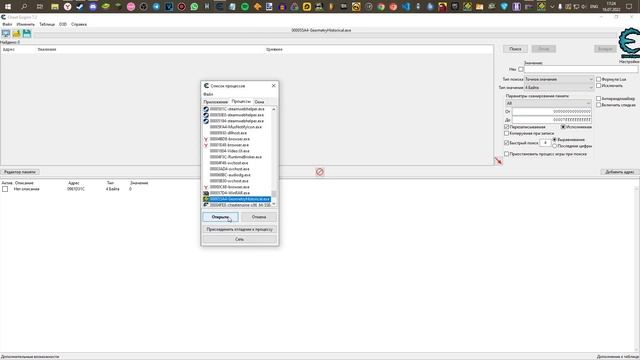
Task: Click the taskbar search magnifier icon
Action: point(24,7)
